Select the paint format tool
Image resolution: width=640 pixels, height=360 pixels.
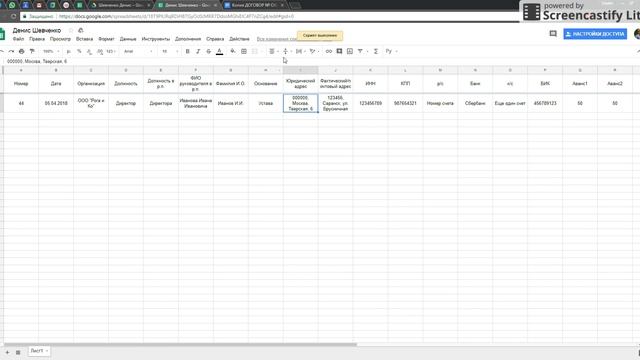32,51
